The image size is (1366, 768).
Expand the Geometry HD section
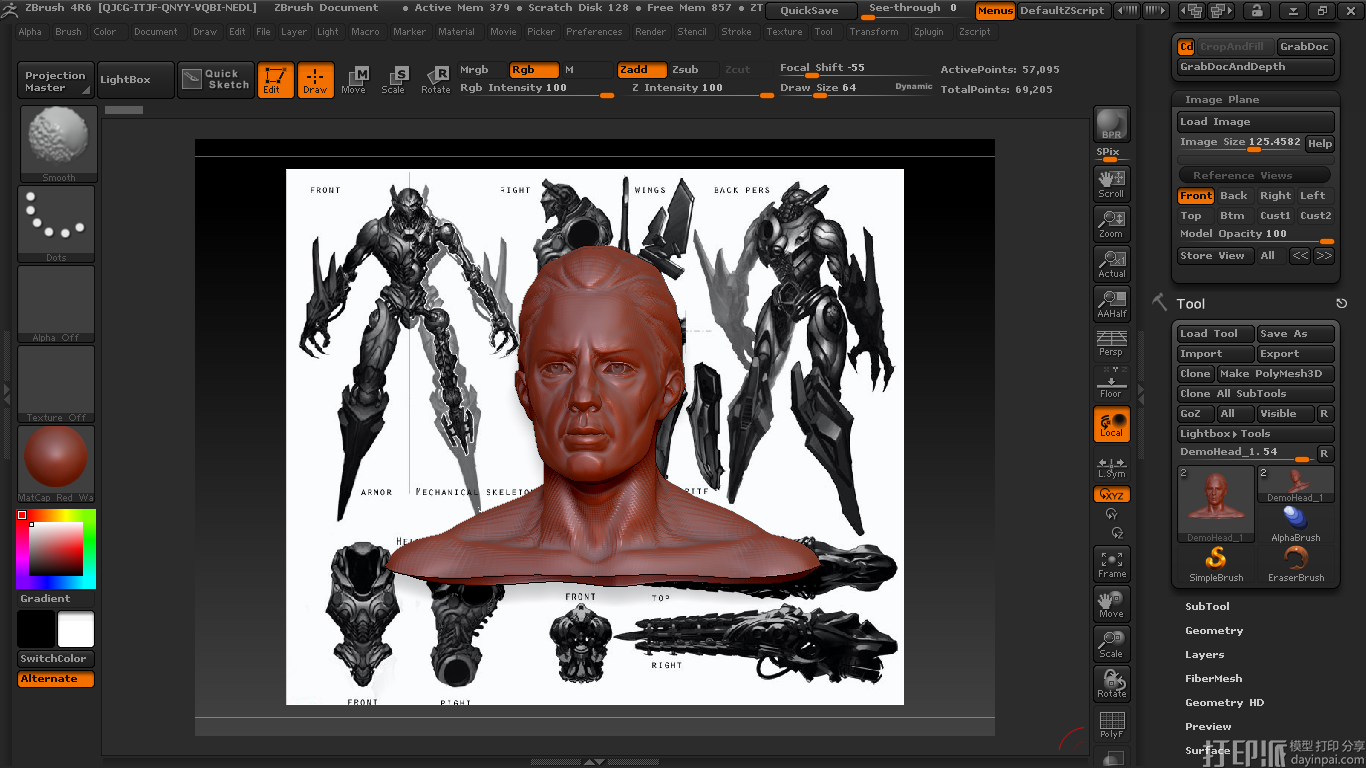coord(1224,703)
